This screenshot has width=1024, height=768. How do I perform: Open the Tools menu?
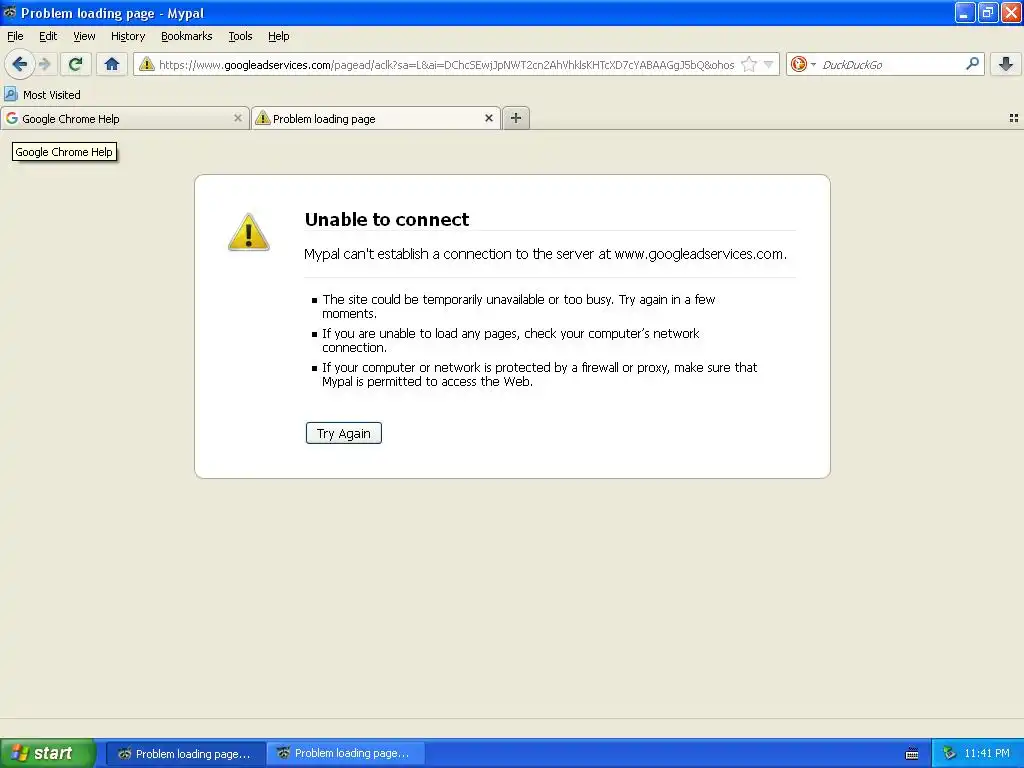pyautogui.click(x=240, y=36)
